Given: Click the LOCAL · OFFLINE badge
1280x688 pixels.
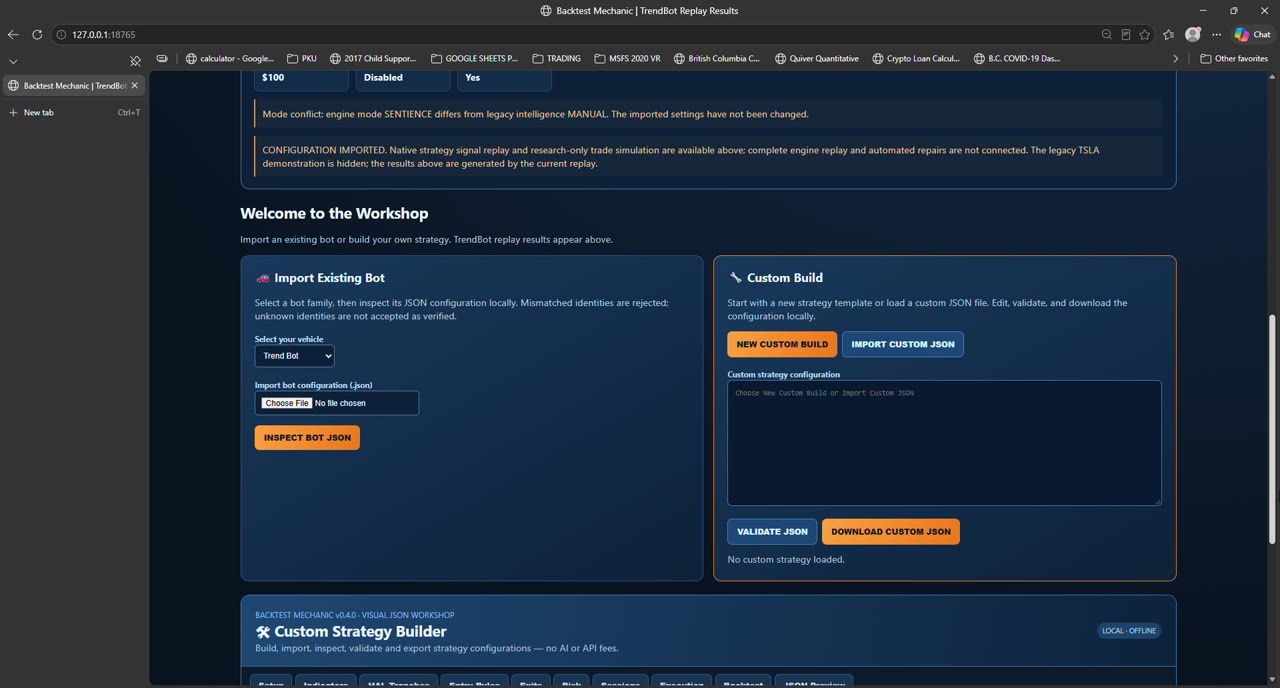Looking at the screenshot, I should (x=1129, y=631).
